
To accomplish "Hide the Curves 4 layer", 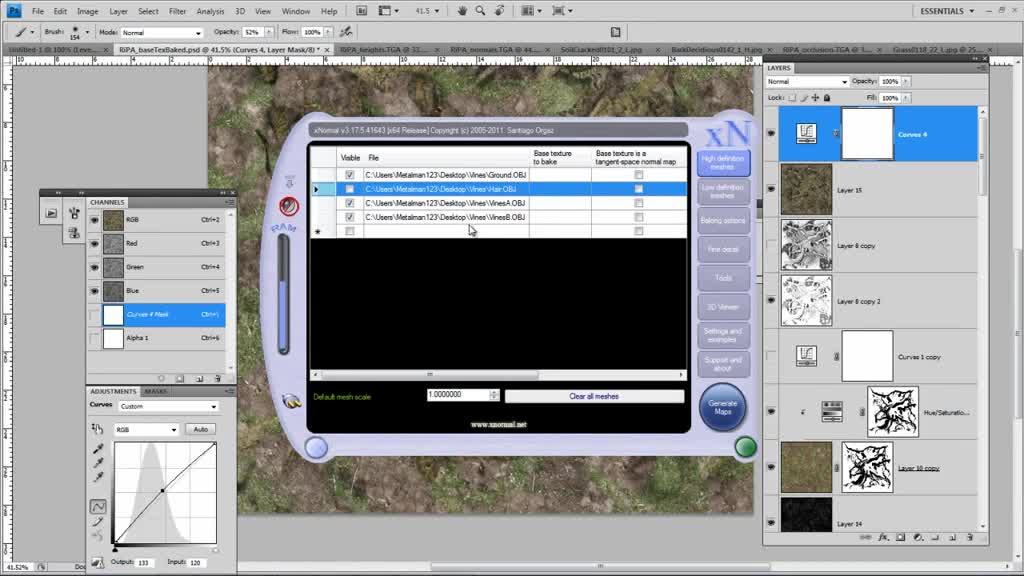I will coord(771,133).
